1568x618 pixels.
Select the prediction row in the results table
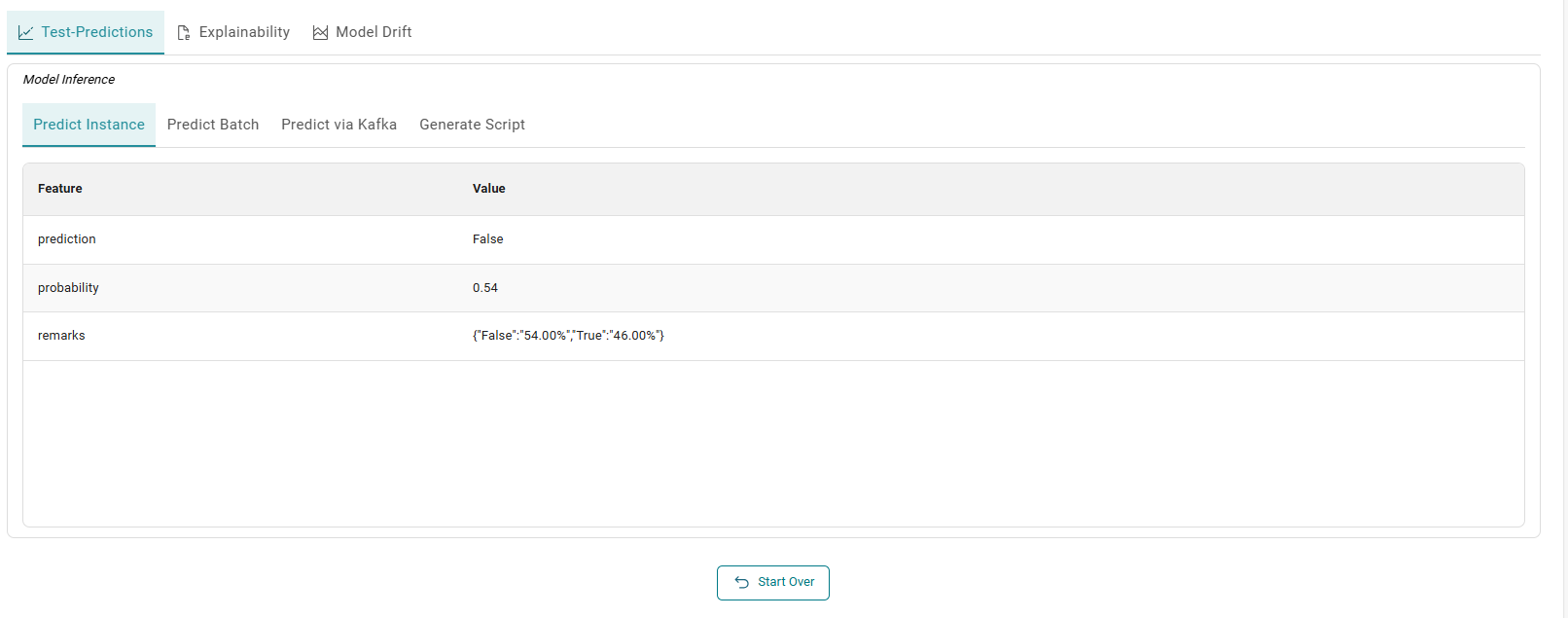(x=66, y=238)
